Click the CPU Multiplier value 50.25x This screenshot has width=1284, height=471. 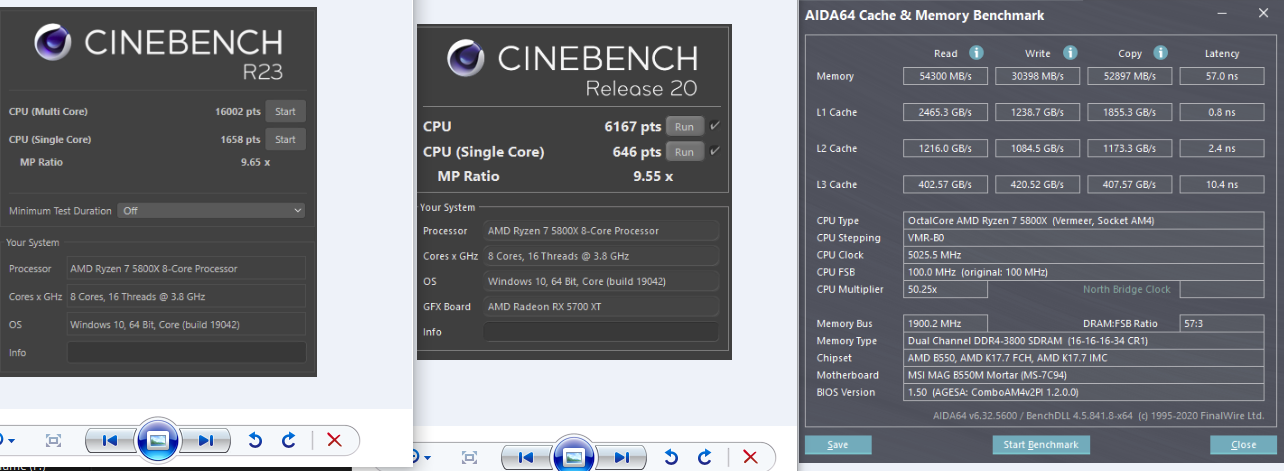945,289
